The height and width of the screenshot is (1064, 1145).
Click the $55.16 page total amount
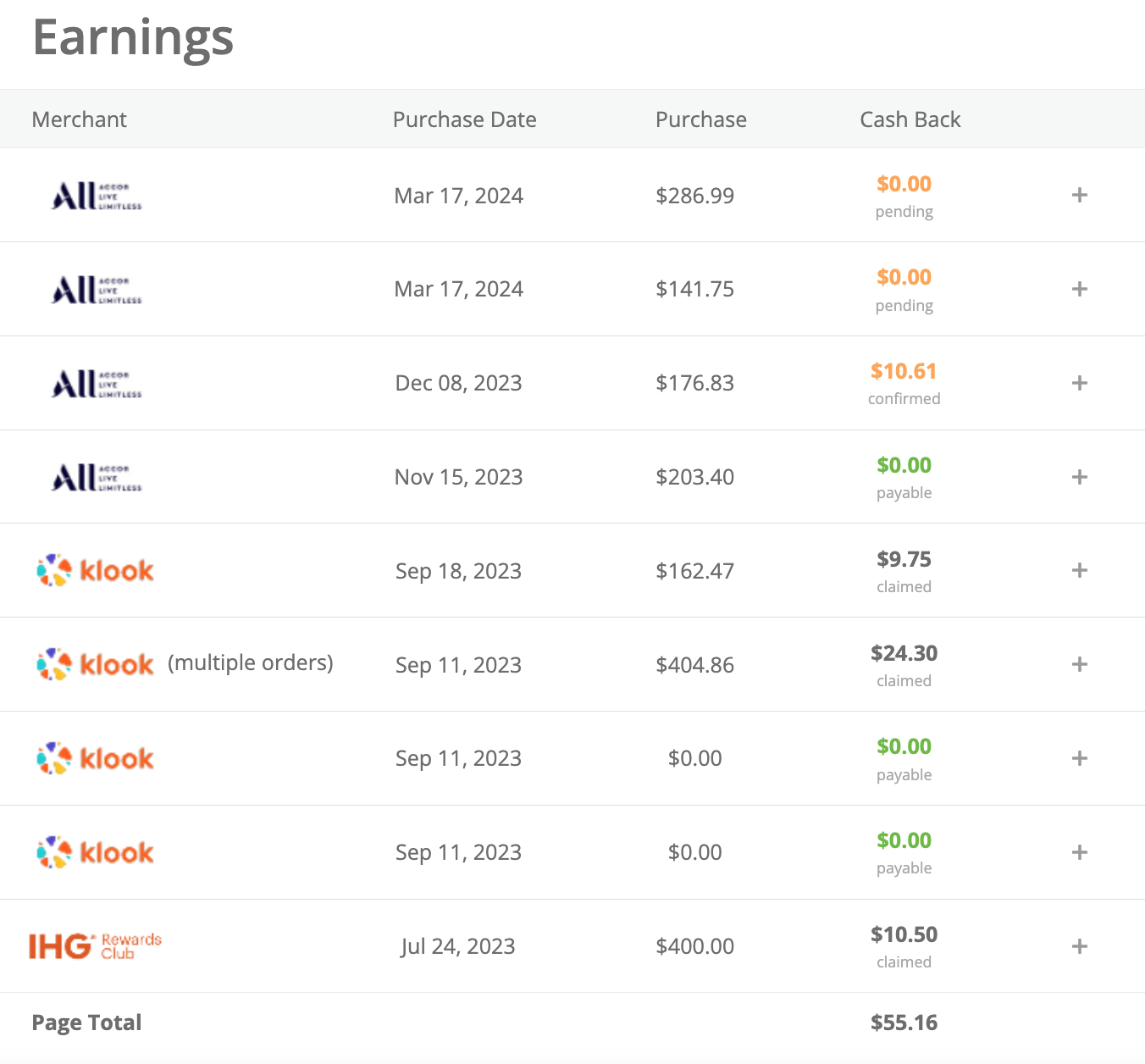[x=904, y=1022]
